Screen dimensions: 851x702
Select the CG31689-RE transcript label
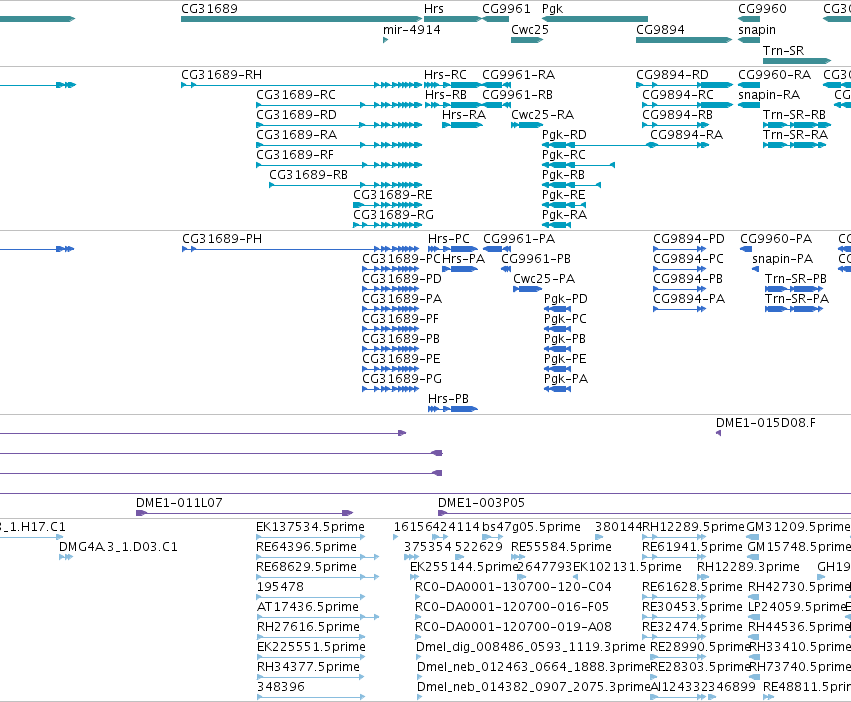point(392,195)
